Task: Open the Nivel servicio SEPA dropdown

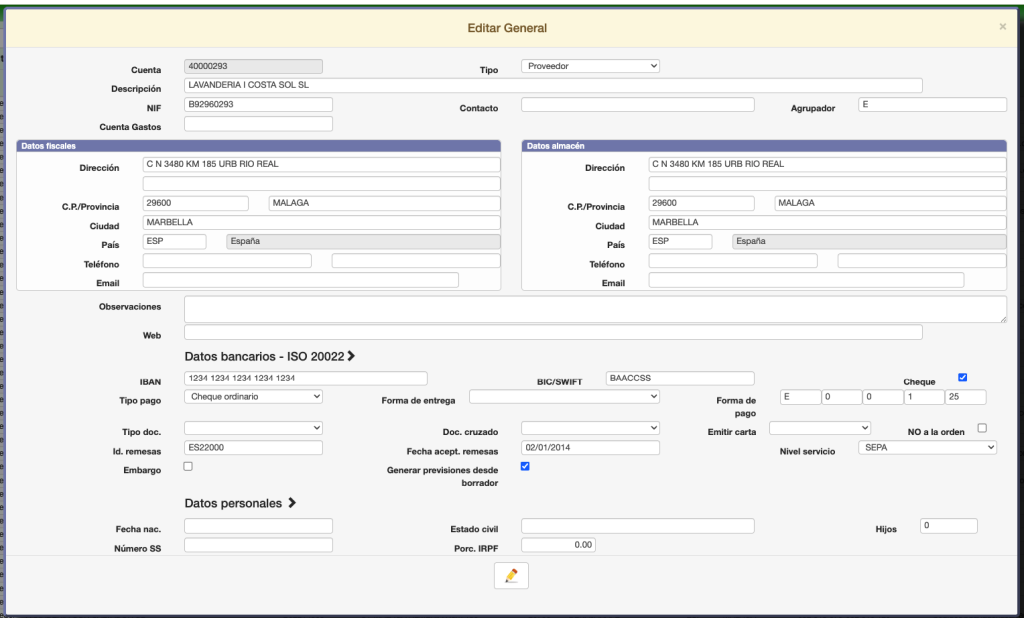Action: click(x=927, y=448)
